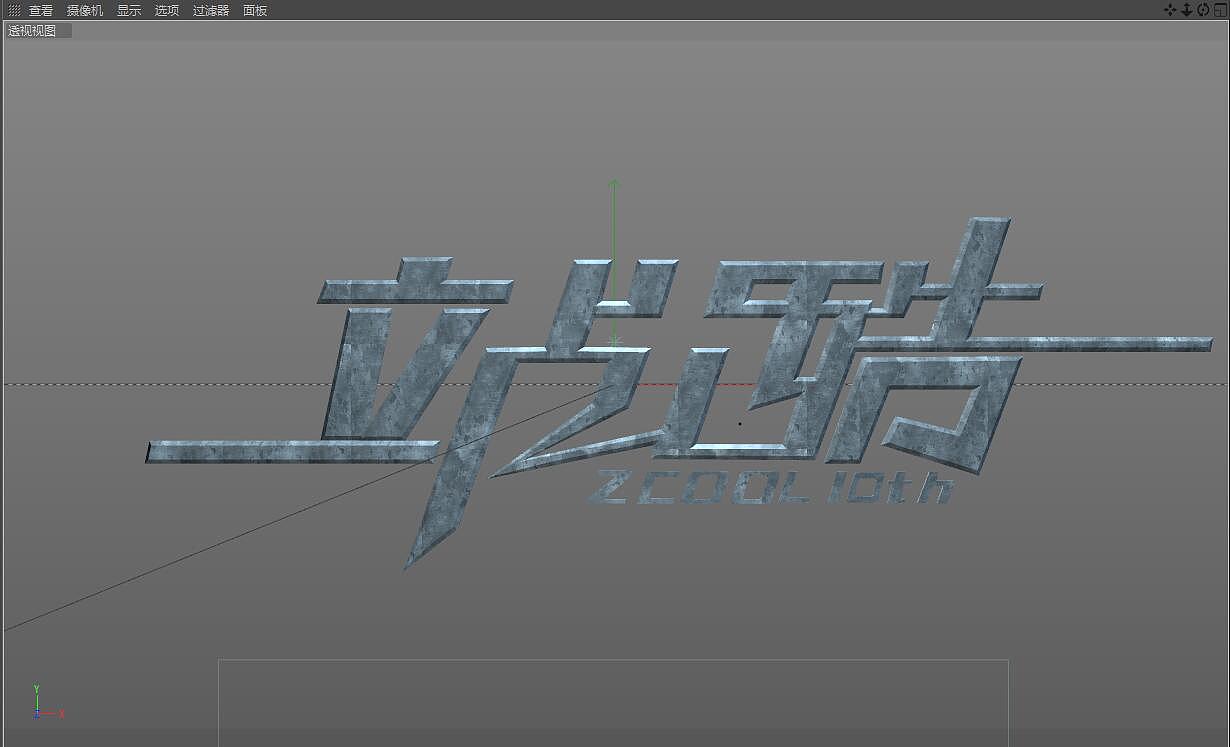Click the 透视视图 viewport label
Viewport: 1230px width, 747px height.
[x=32, y=30]
